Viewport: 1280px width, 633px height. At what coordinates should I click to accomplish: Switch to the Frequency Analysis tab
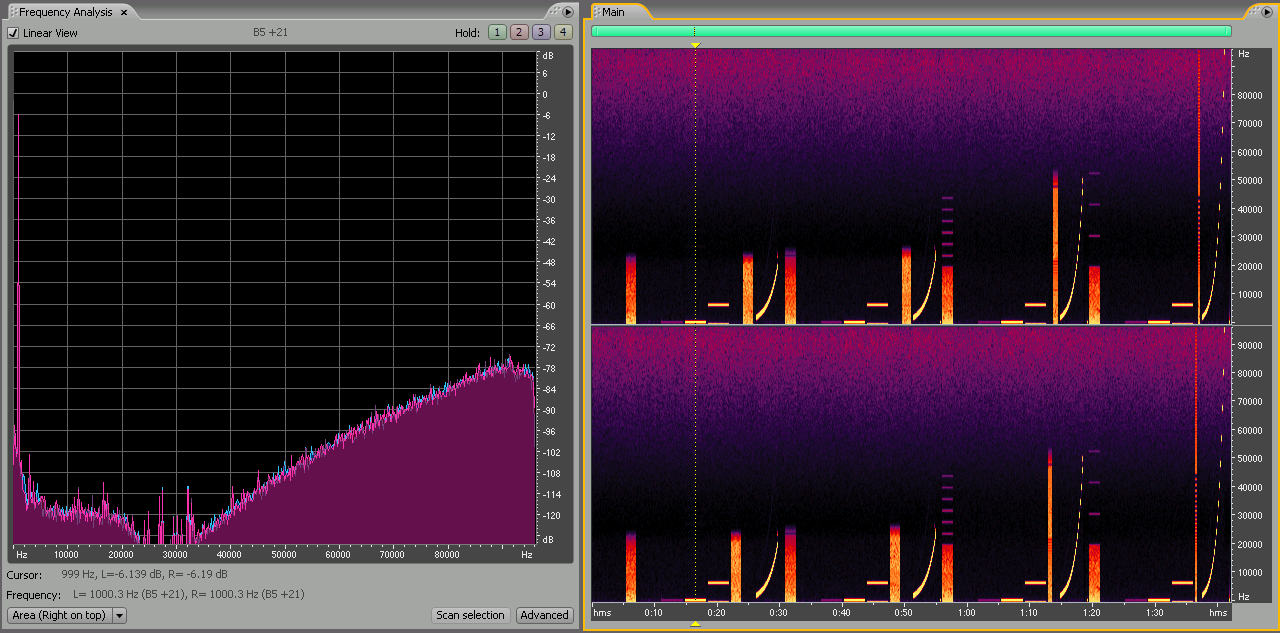pos(65,12)
